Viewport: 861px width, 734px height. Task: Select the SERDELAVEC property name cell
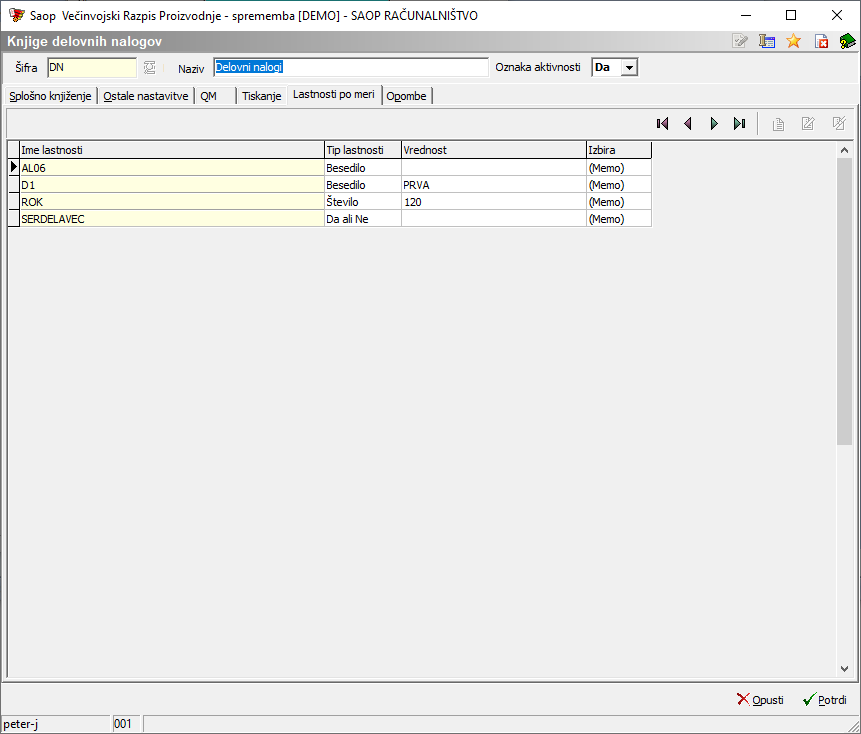point(172,219)
